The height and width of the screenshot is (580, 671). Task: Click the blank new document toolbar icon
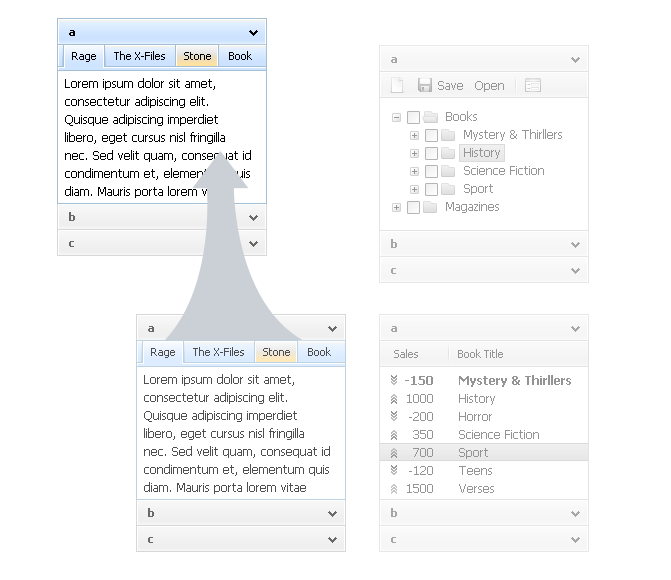pyautogui.click(x=397, y=86)
